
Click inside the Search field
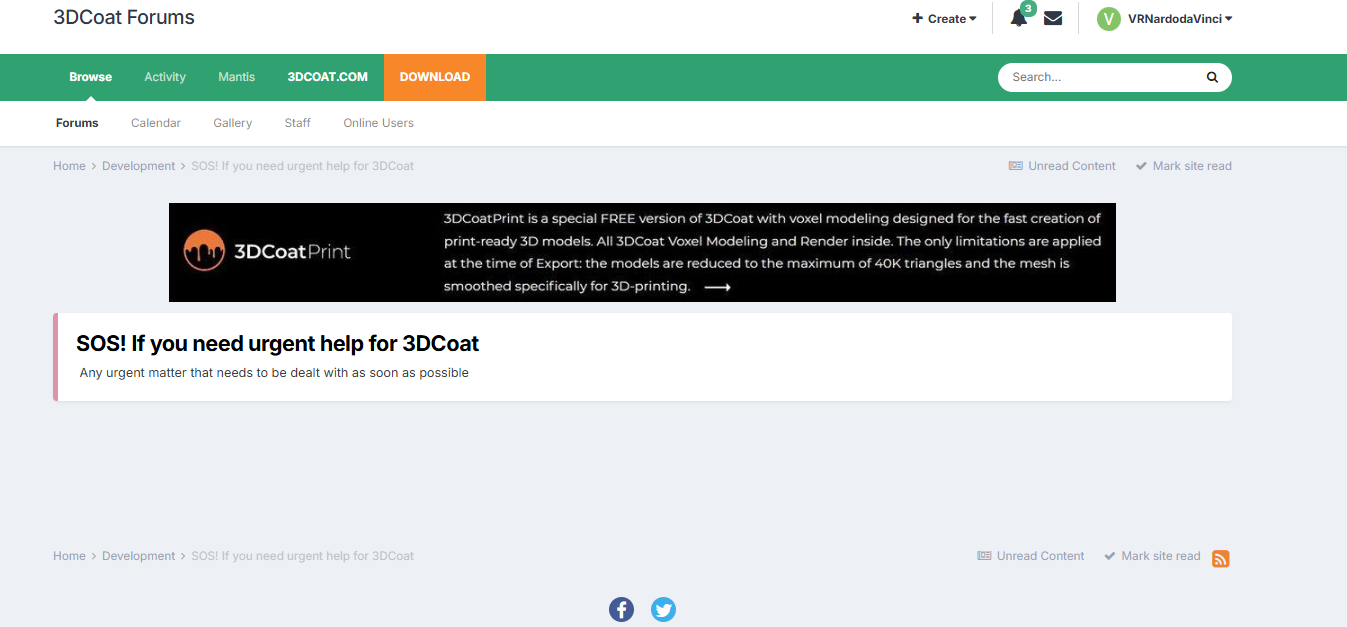click(x=1100, y=77)
